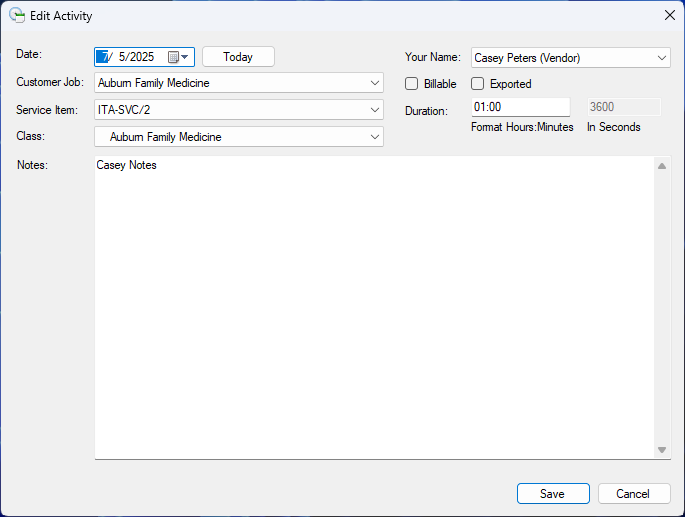Enable the Billable checkbox

(x=412, y=84)
